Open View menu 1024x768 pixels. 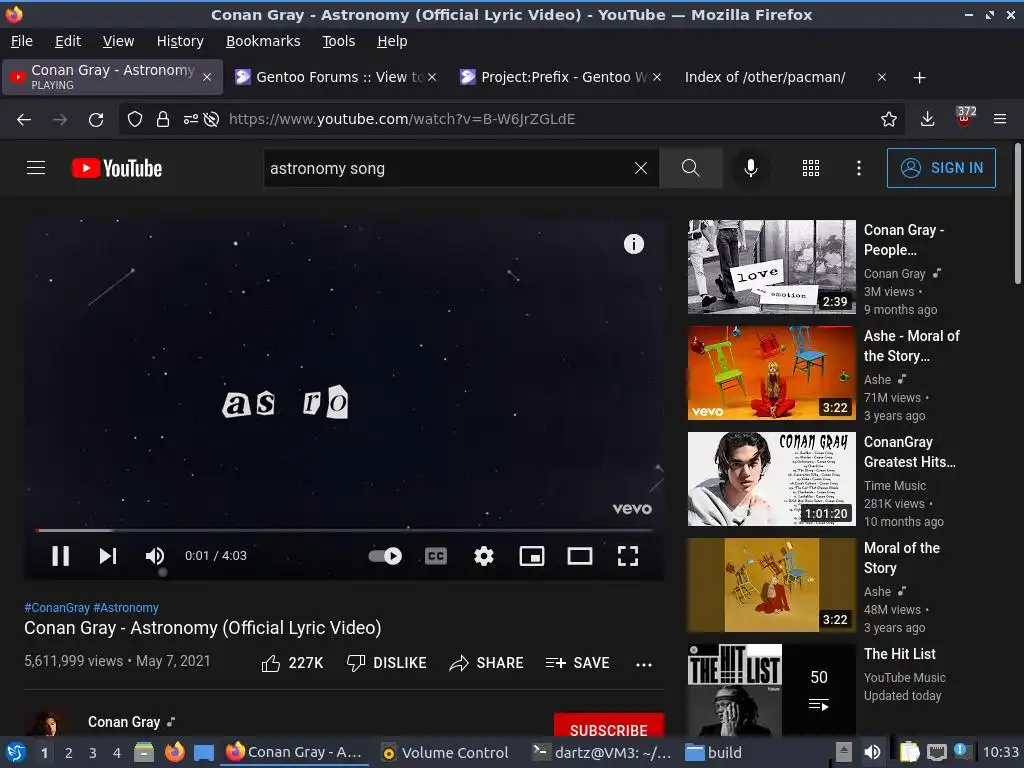tap(118, 41)
